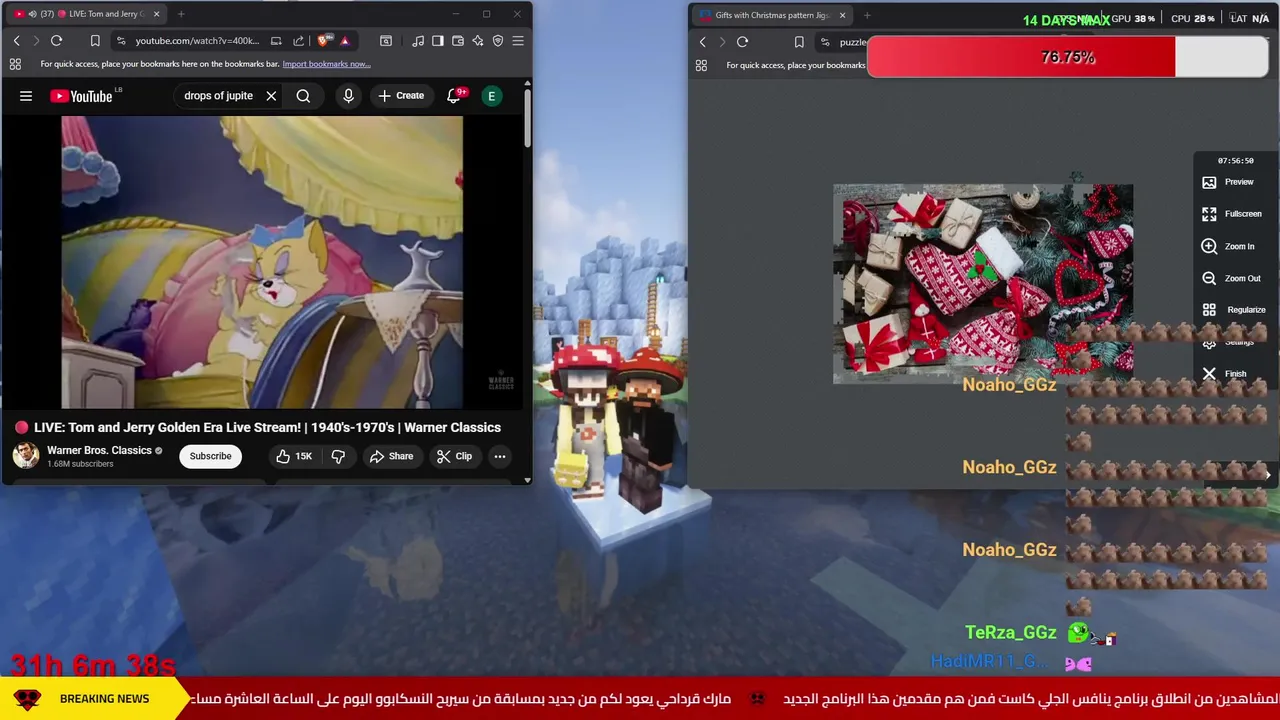Screen dimensions: 1280x720
Task: Run search with the magnifier button
Action: (x=303, y=96)
